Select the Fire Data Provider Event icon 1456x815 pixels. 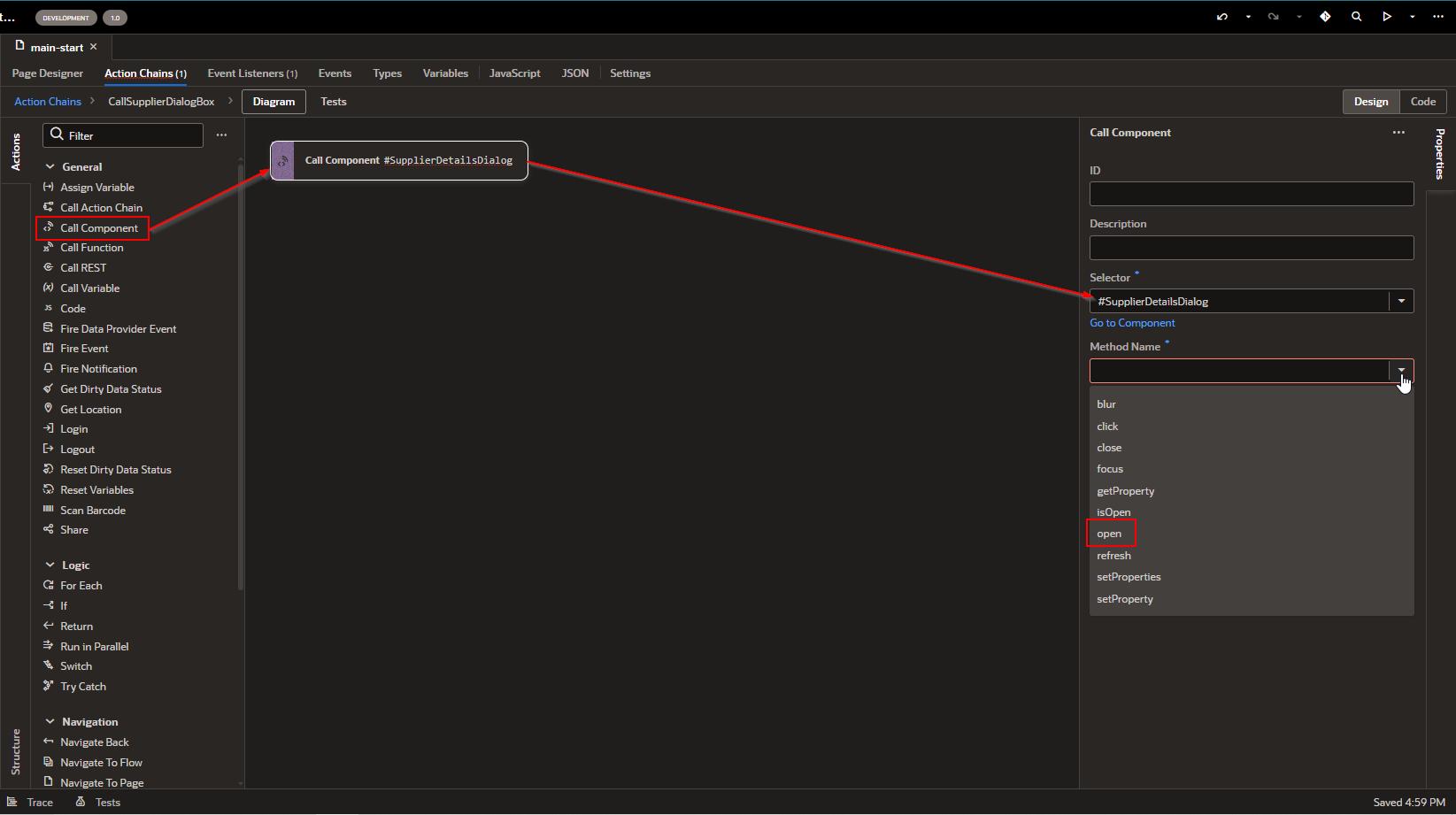(49, 328)
